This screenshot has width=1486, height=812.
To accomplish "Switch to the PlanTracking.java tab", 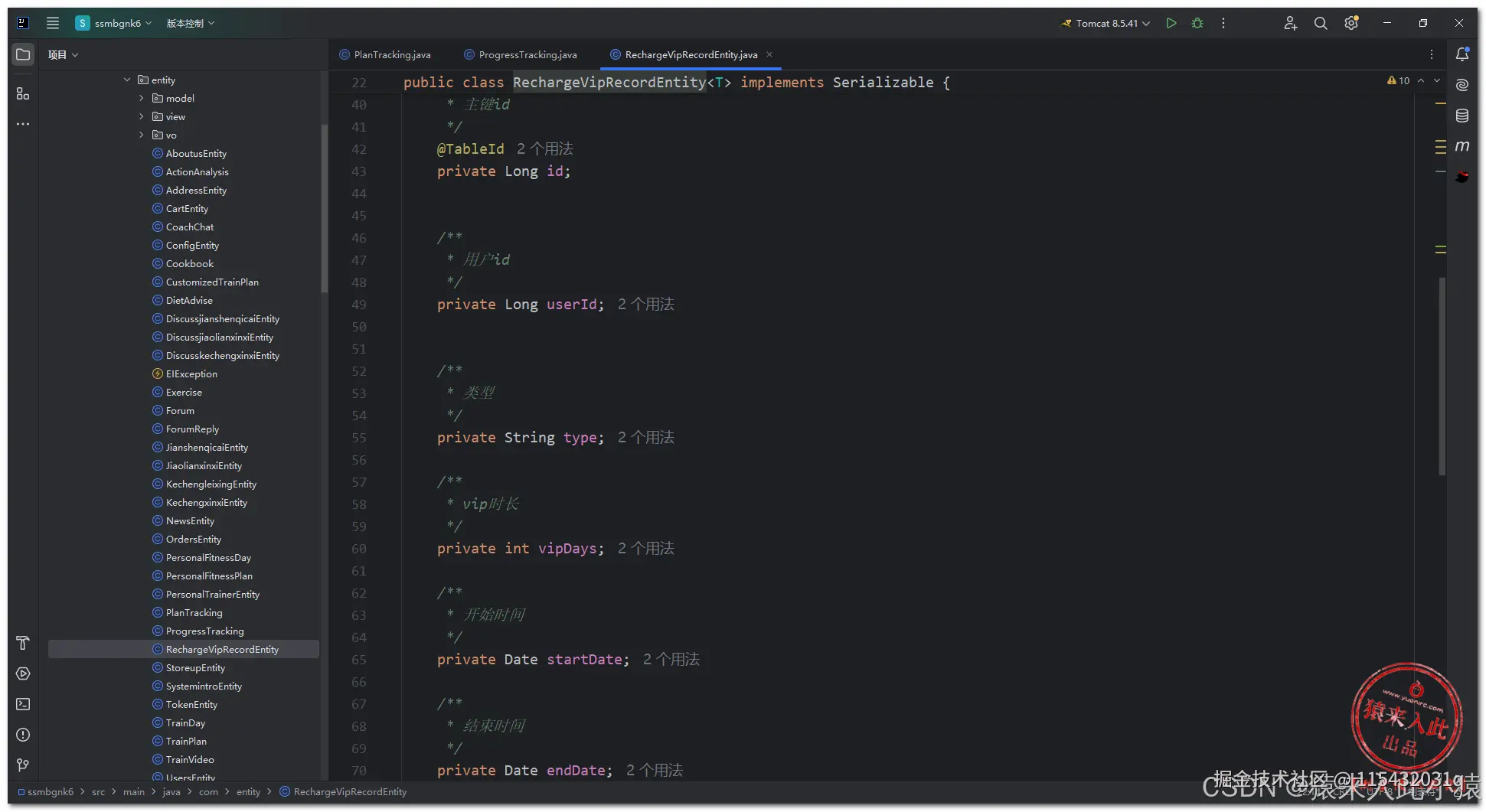I will (385, 54).
